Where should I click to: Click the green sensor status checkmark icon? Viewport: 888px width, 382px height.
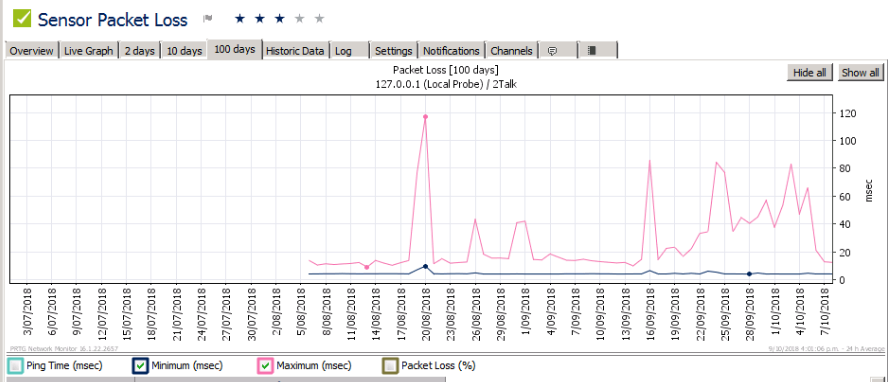pyautogui.click(x=22, y=18)
